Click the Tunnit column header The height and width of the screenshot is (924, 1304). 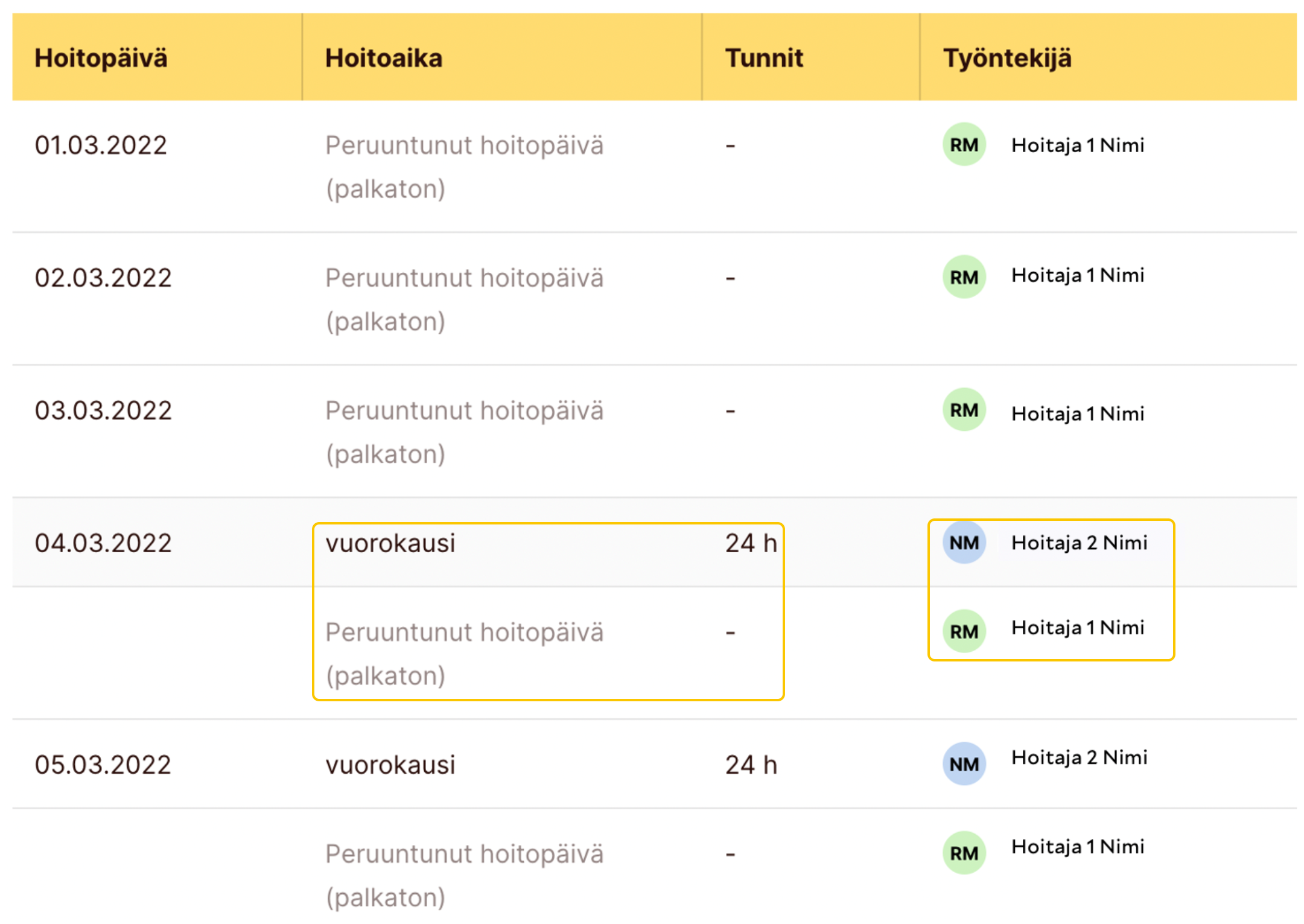(763, 58)
